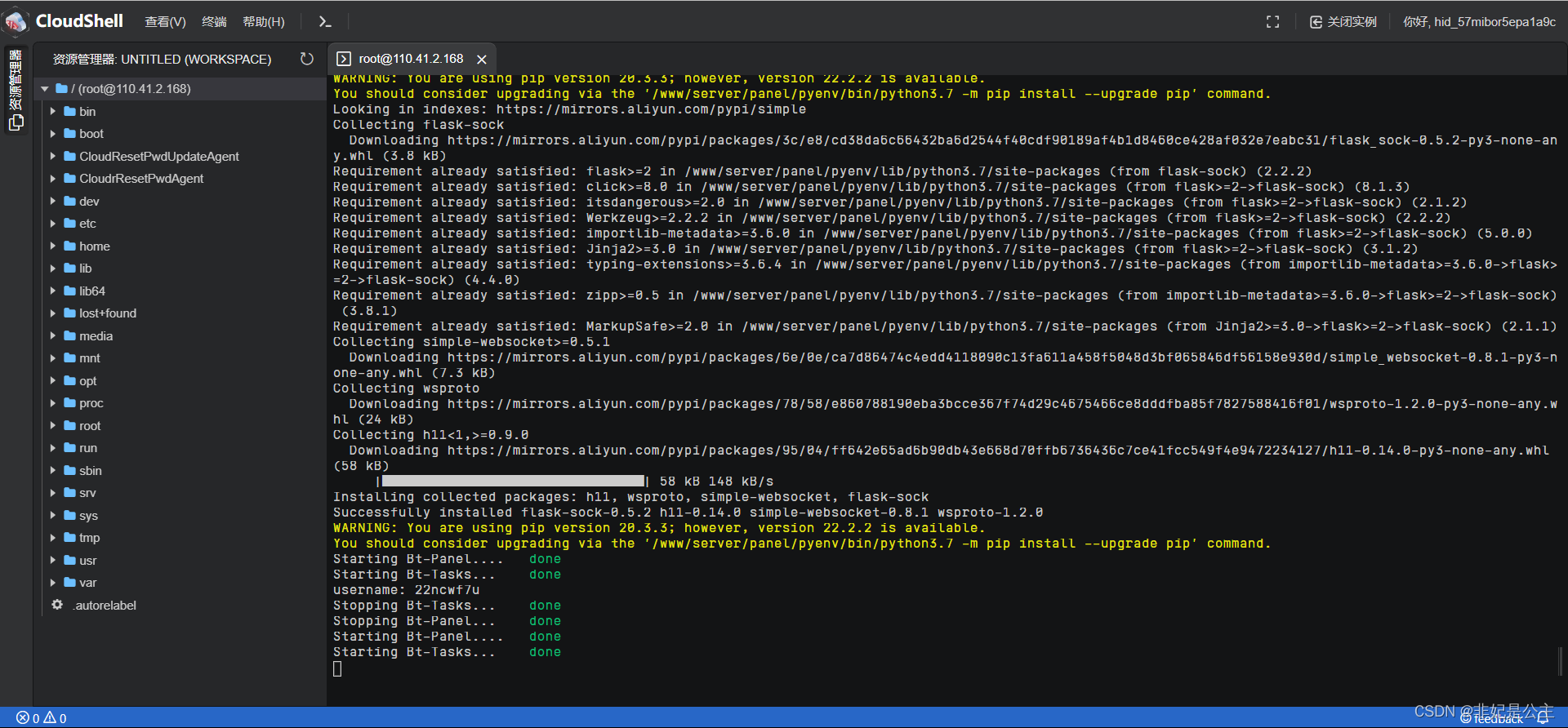Click 'username: 22ncwf7u' terminal line
Screen dimensions: 1568x728
click(407, 590)
